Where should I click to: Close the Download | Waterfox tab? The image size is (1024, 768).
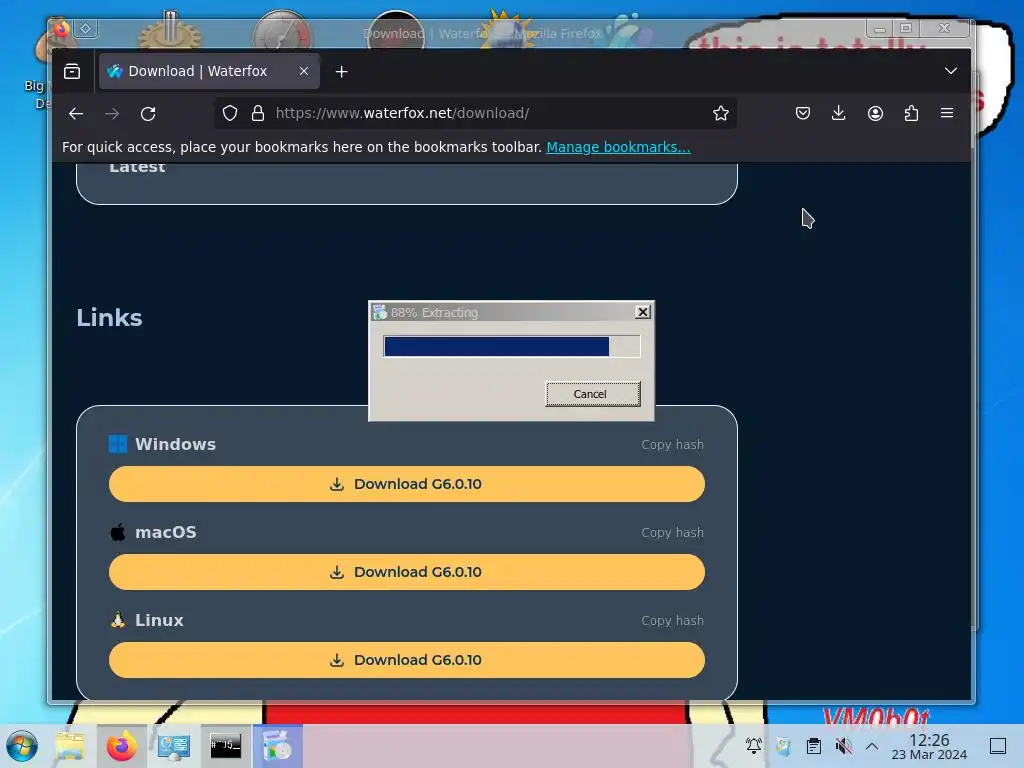(304, 71)
